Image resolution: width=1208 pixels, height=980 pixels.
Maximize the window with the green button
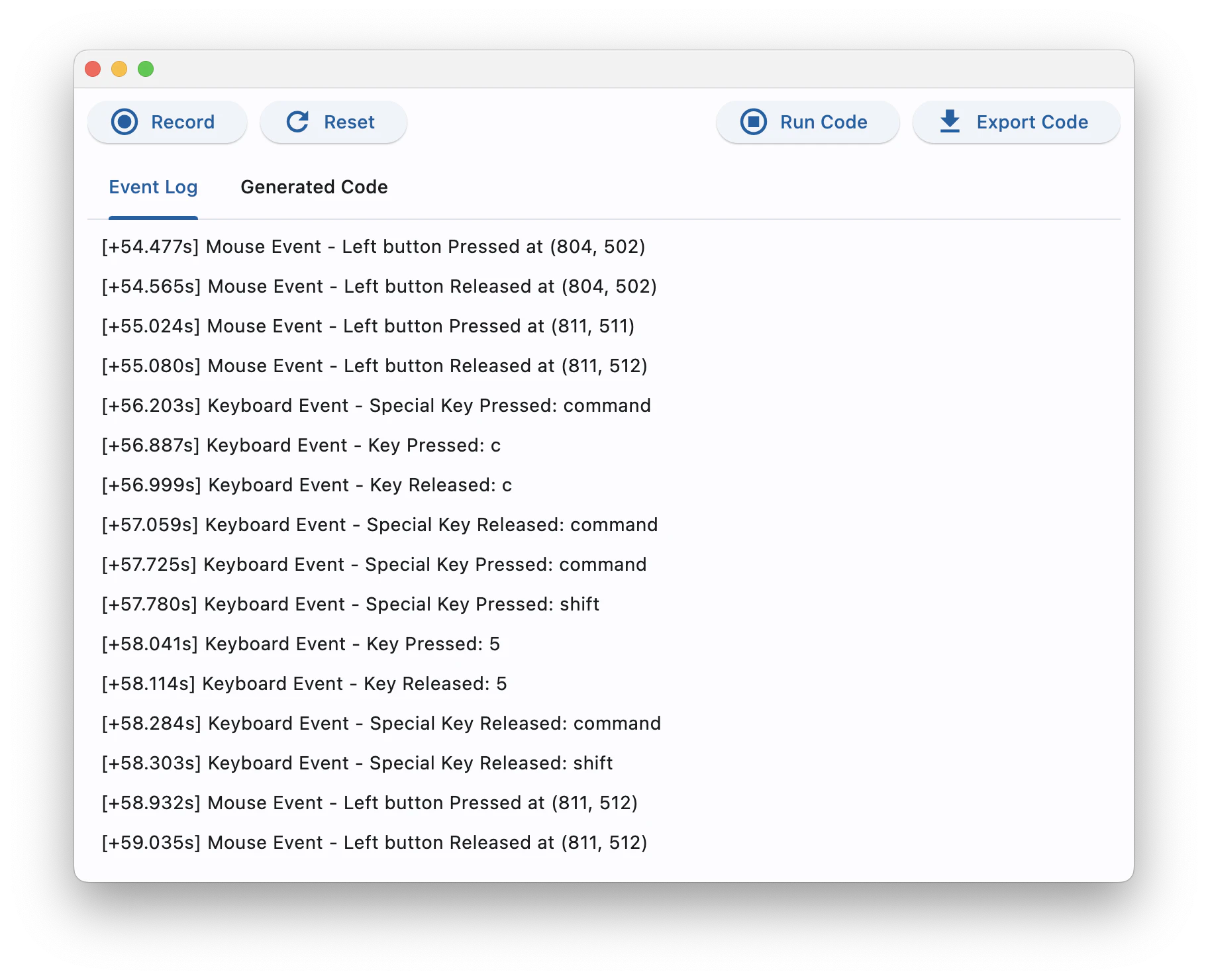tap(146, 69)
